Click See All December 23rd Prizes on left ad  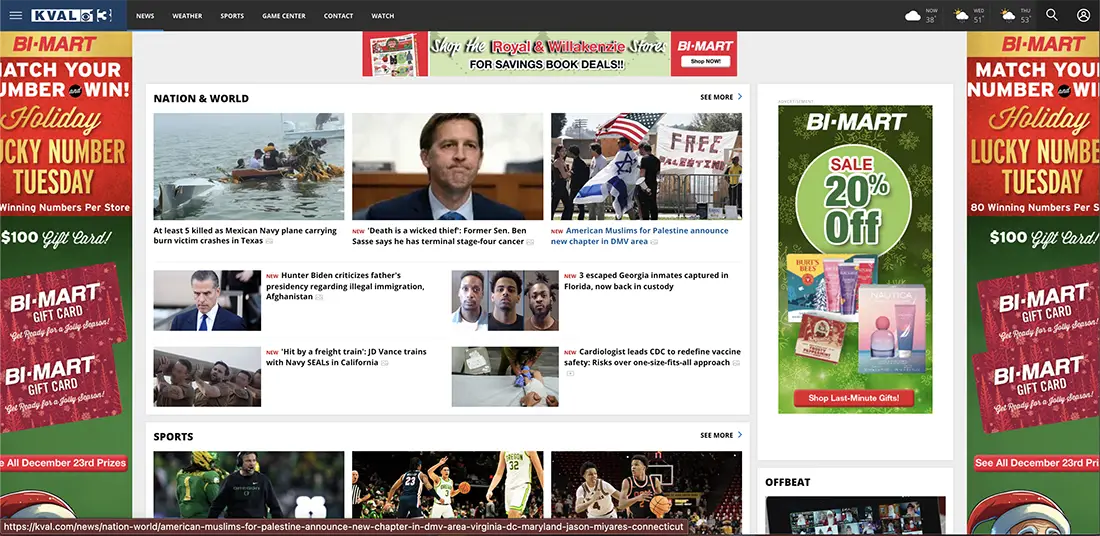(x=64, y=463)
